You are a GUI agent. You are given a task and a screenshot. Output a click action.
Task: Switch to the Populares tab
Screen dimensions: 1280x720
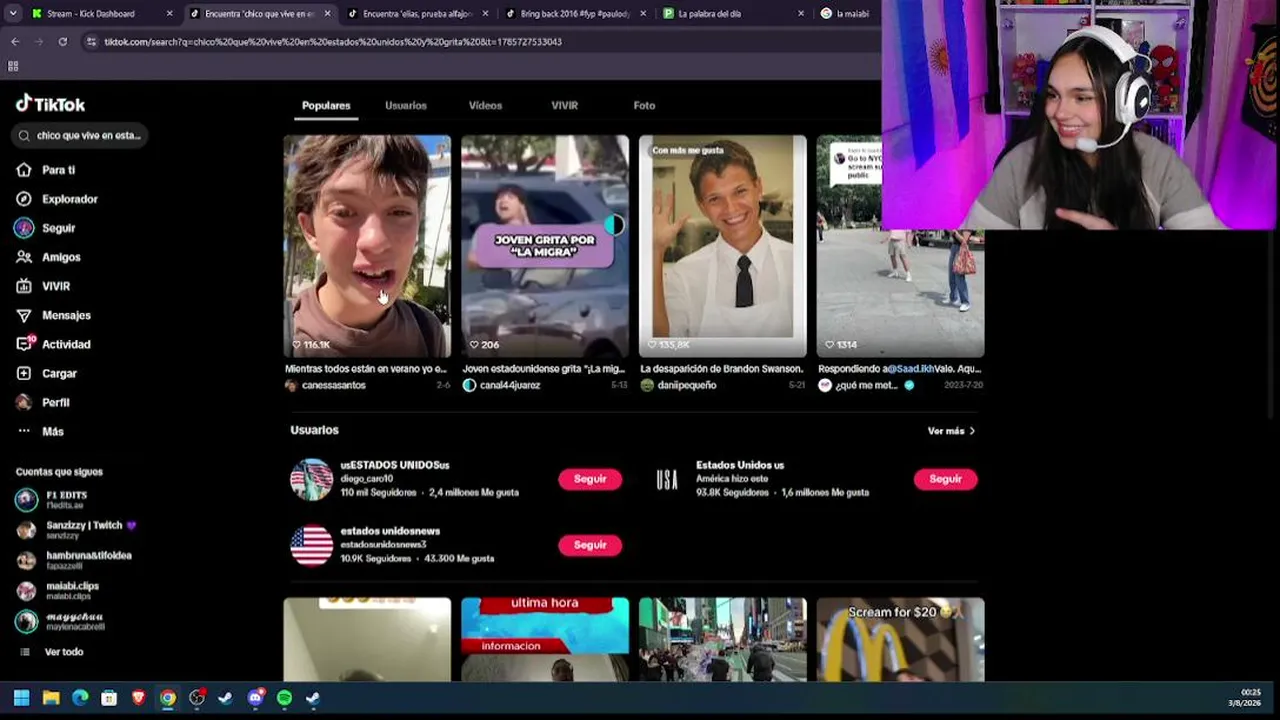coord(326,106)
